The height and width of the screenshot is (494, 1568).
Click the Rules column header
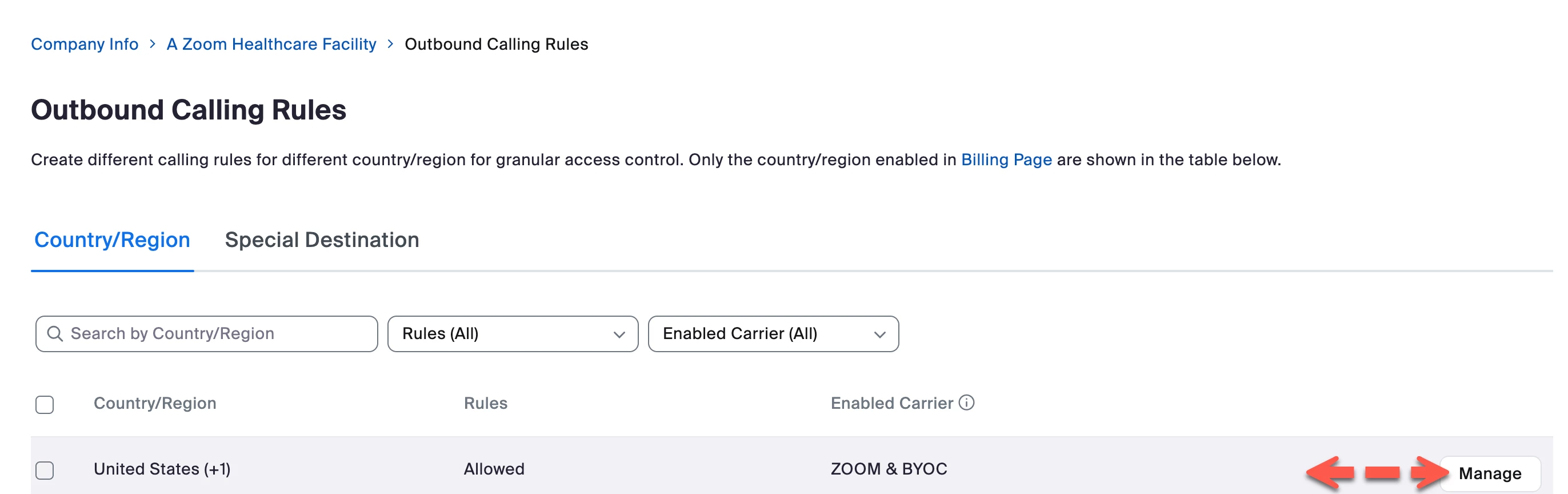pyautogui.click(x=485, y=403)
